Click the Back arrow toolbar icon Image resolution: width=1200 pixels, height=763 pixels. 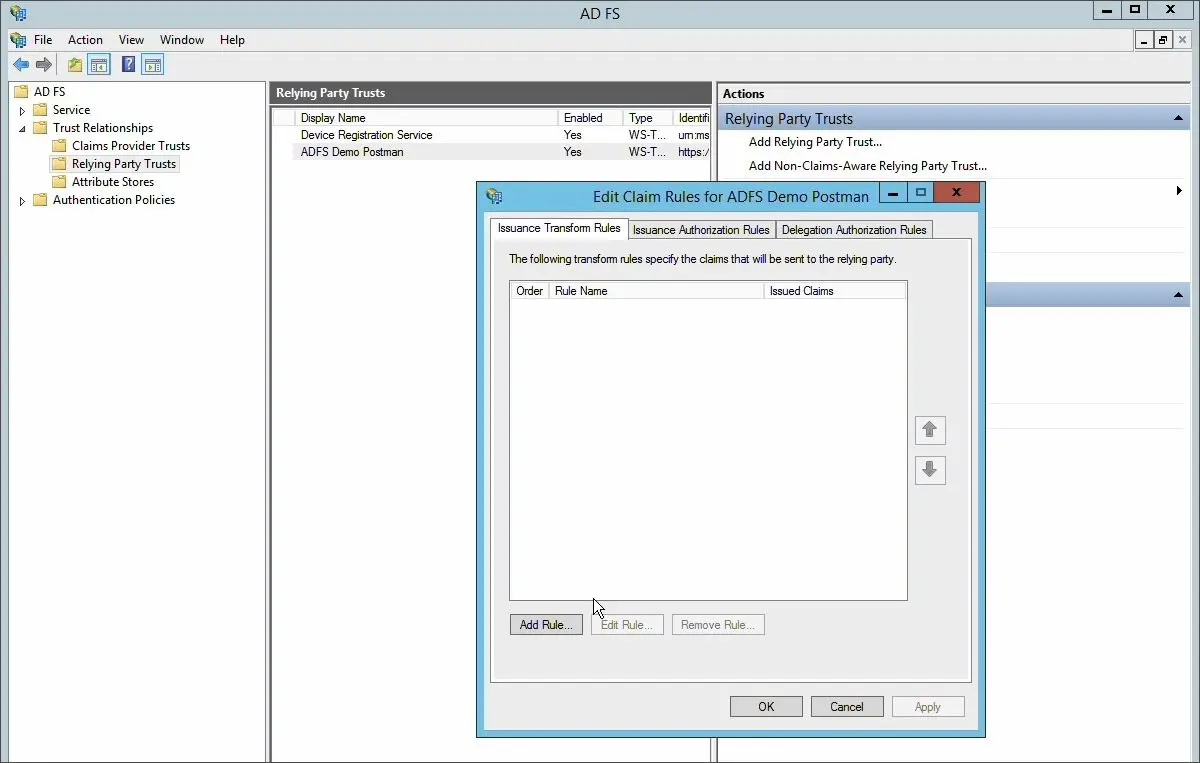[x=21, y=65]
